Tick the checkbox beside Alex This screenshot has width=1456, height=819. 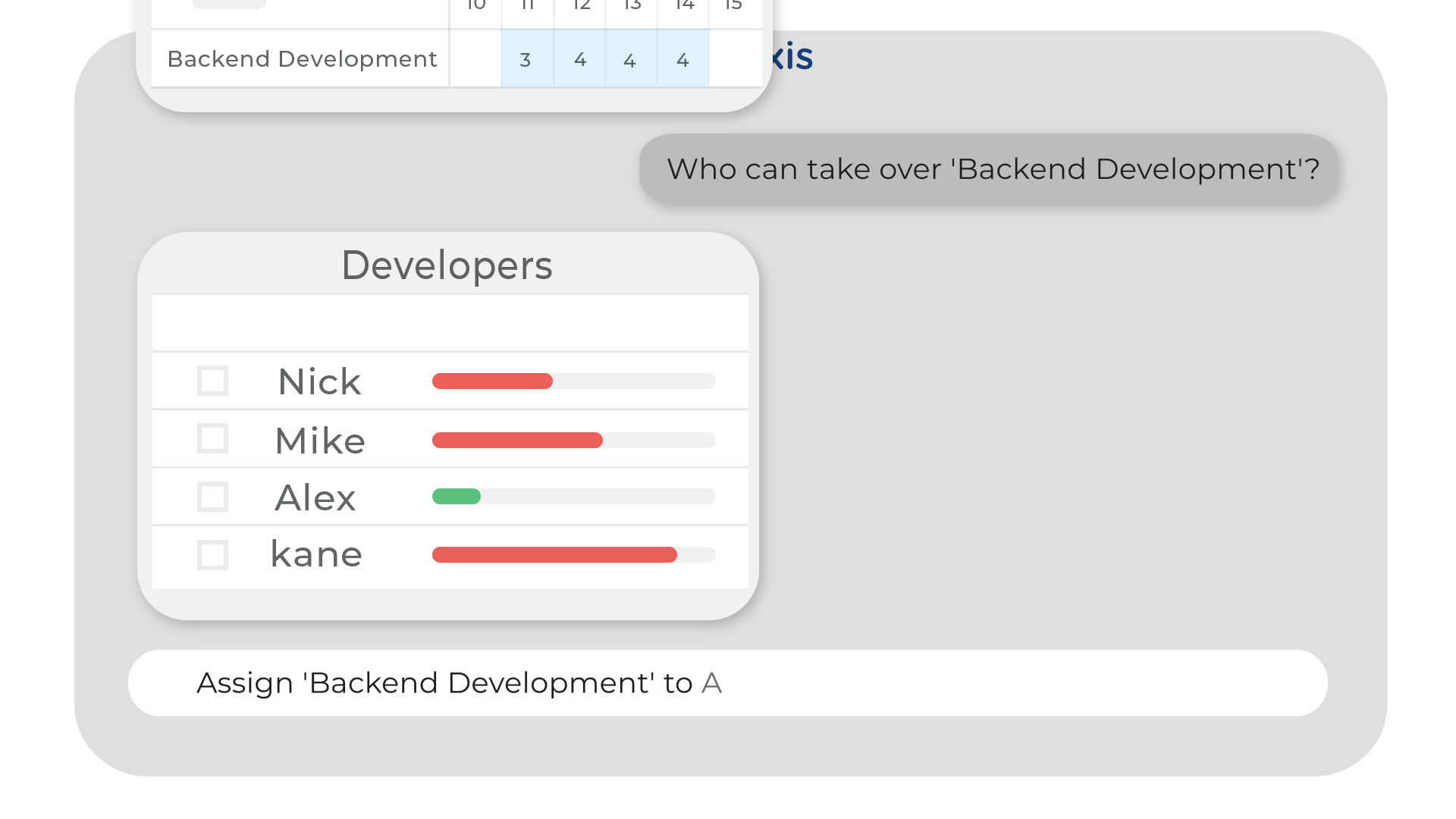tap(212, 497)
